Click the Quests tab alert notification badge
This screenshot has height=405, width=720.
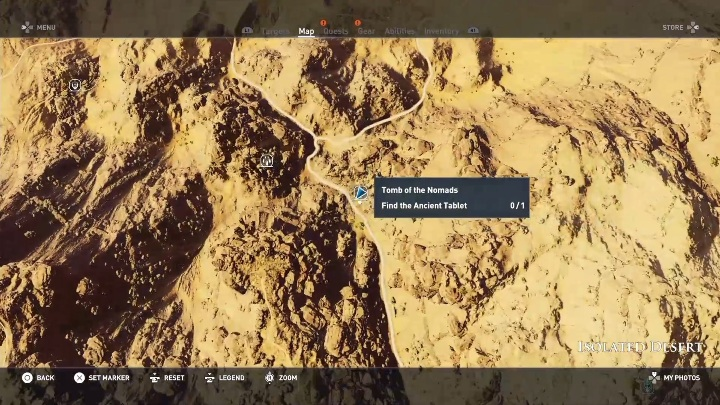tap(323, 22)
